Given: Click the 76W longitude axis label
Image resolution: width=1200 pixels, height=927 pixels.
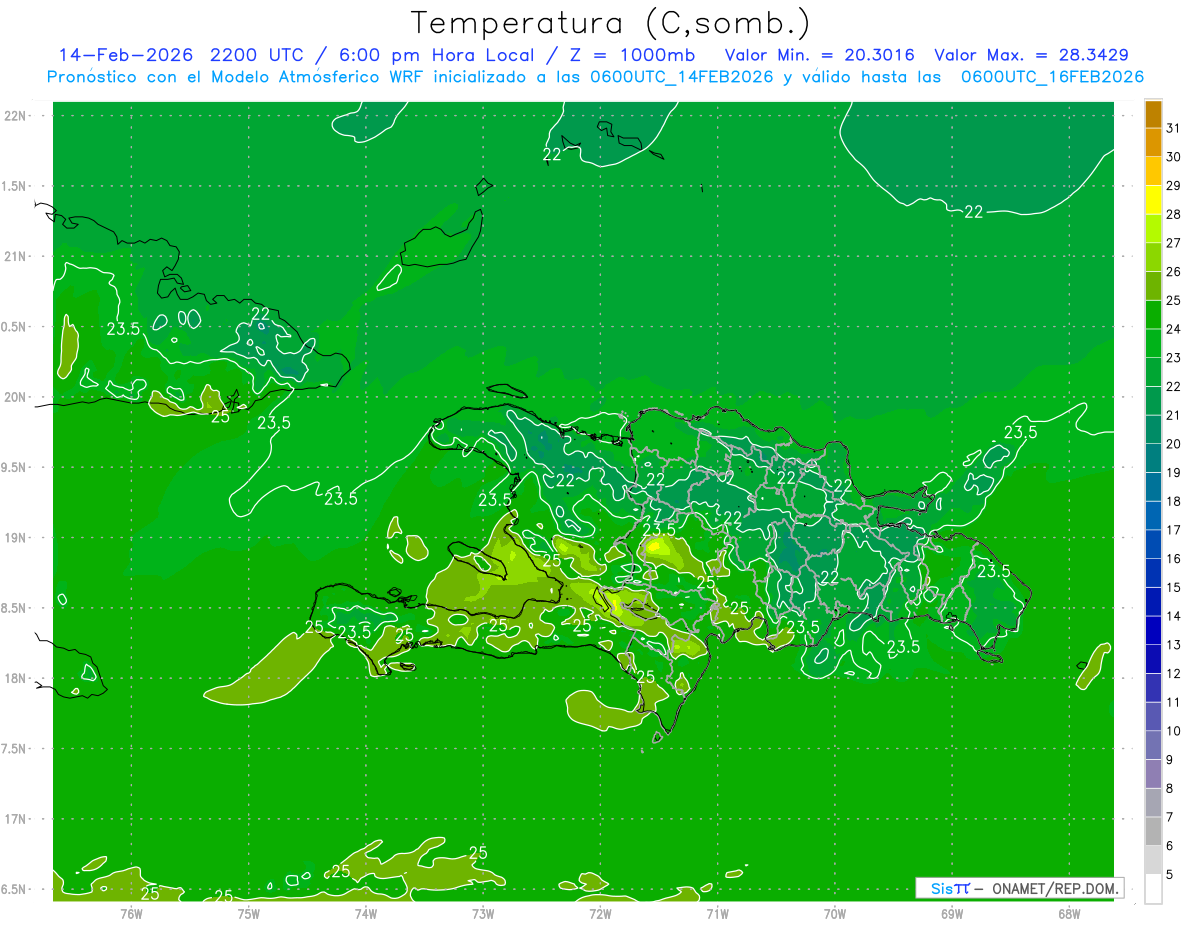Looking at the screenshot, I should (x=131, y=913).
